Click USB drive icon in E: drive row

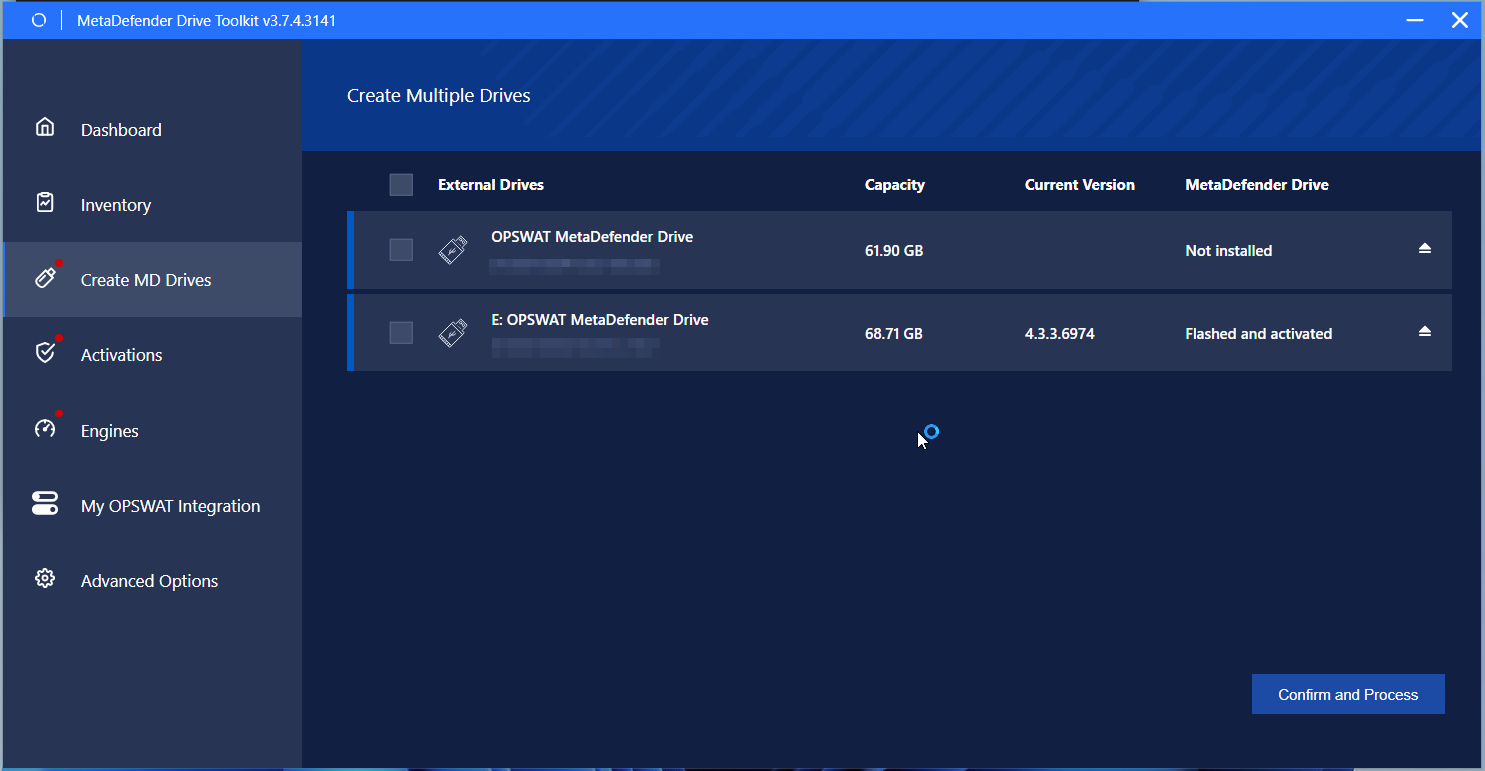tap(453, 333)
